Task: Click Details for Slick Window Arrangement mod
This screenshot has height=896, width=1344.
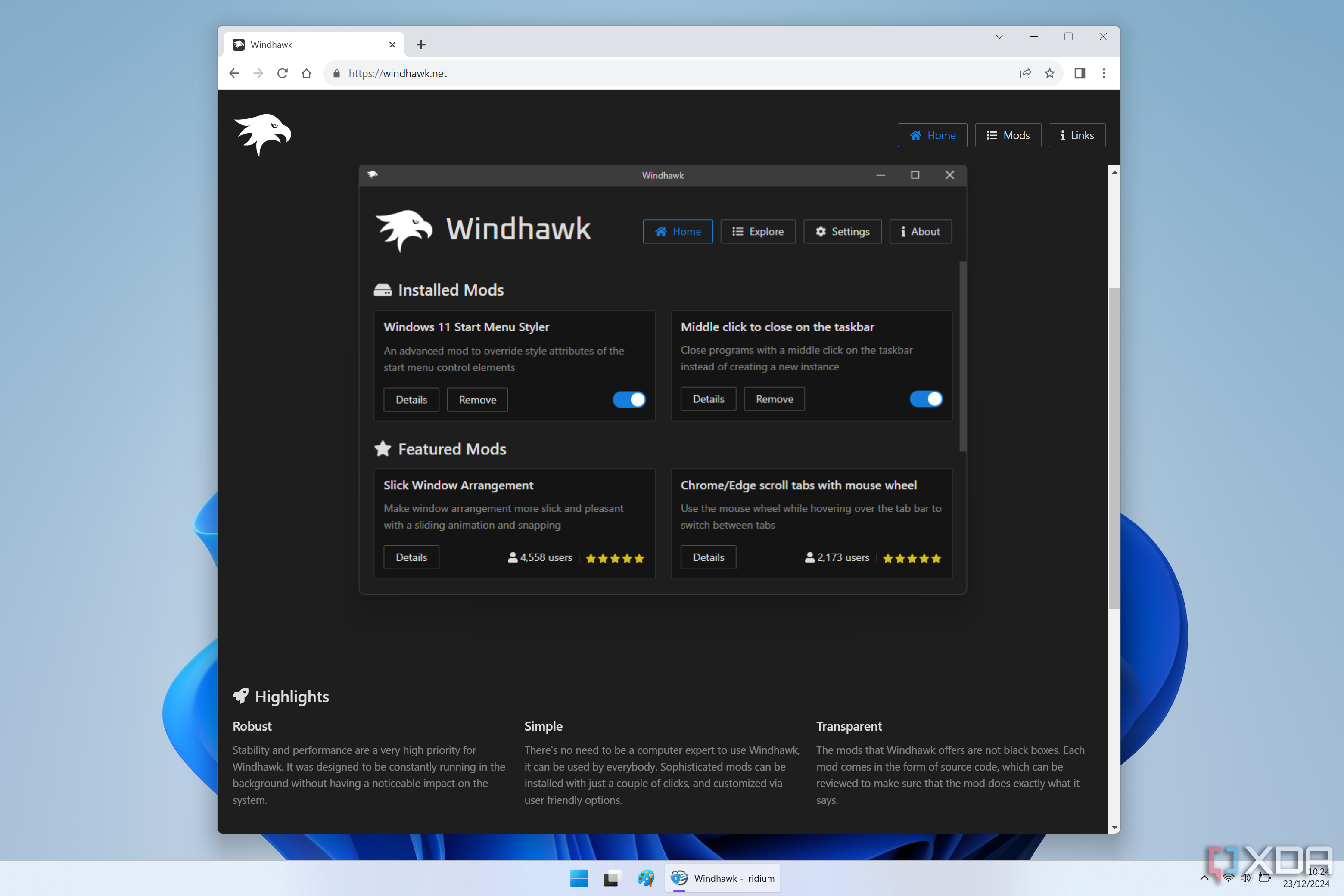Action: point(411,557)
